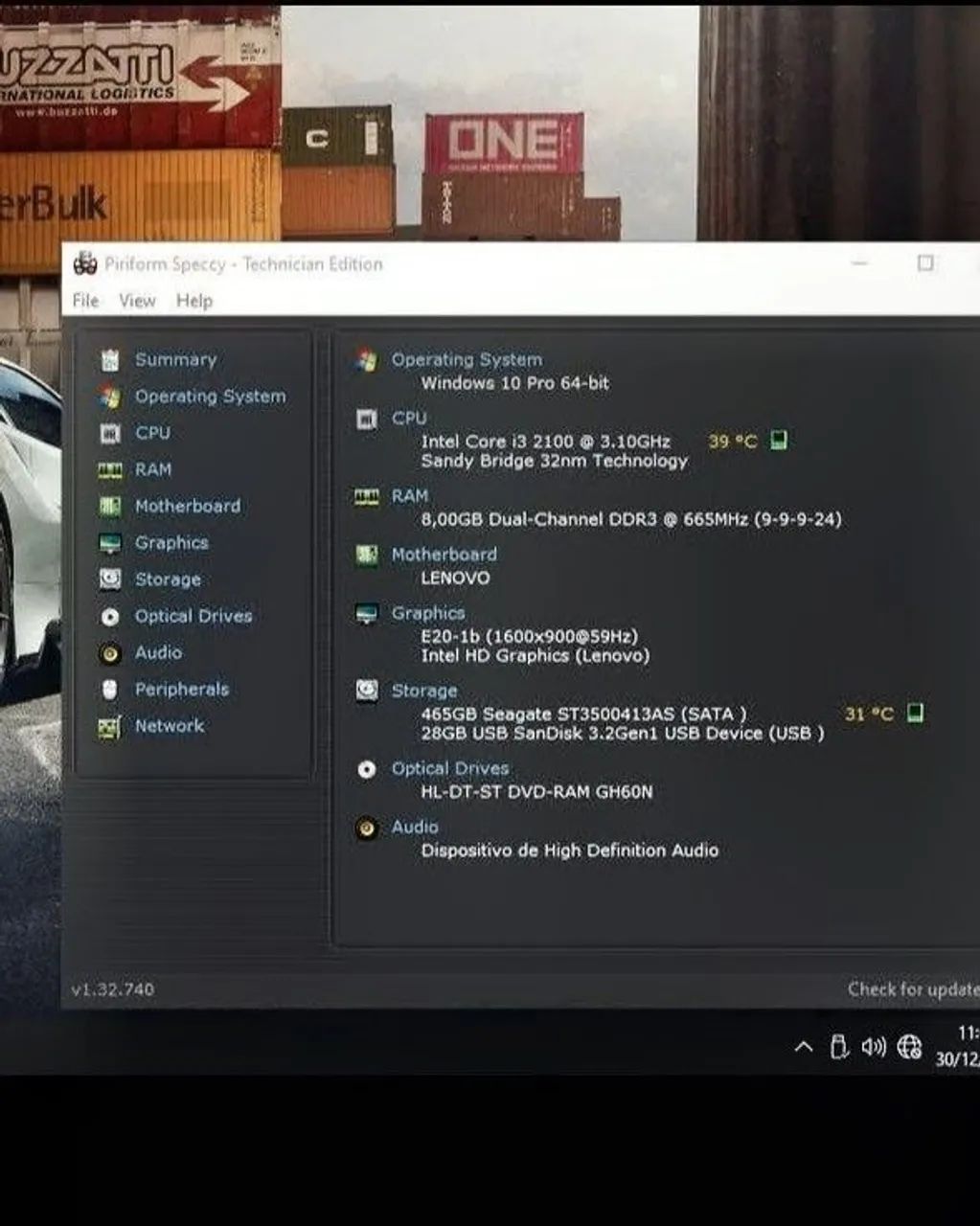Open the View menu

click(137, 301)
